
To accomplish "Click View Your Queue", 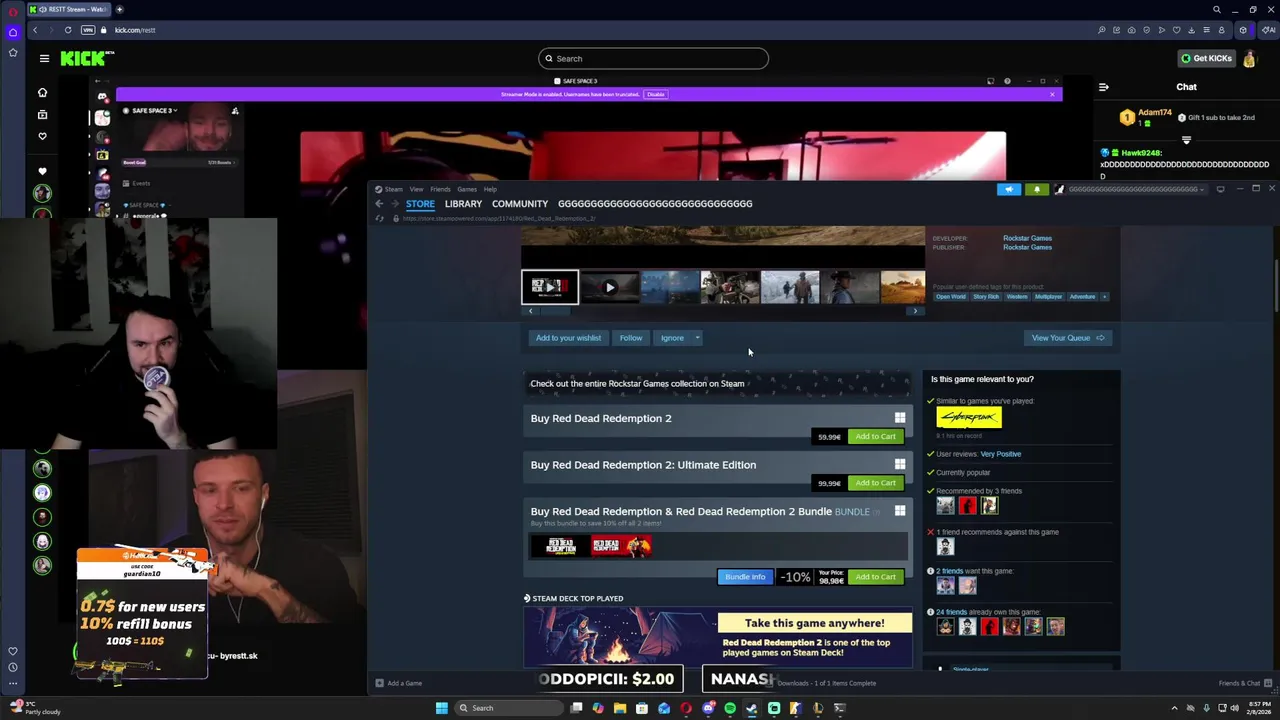I will (x=1068, y=338).
